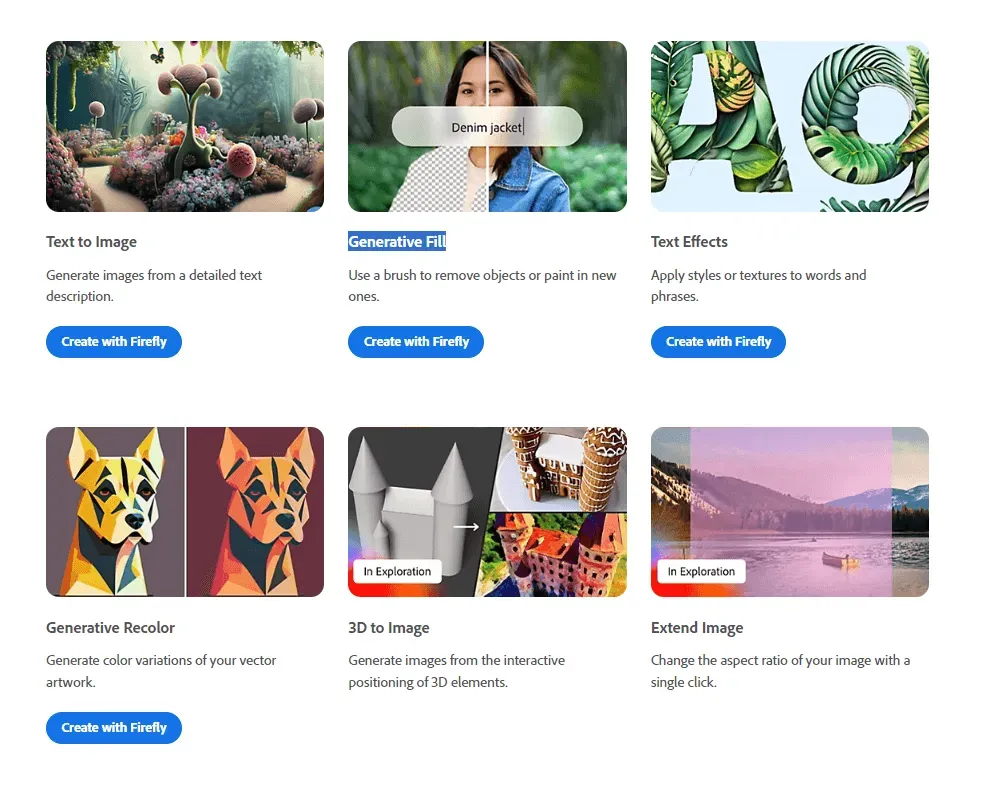
Task: Click the Text to Image heading
Action: 91,241
